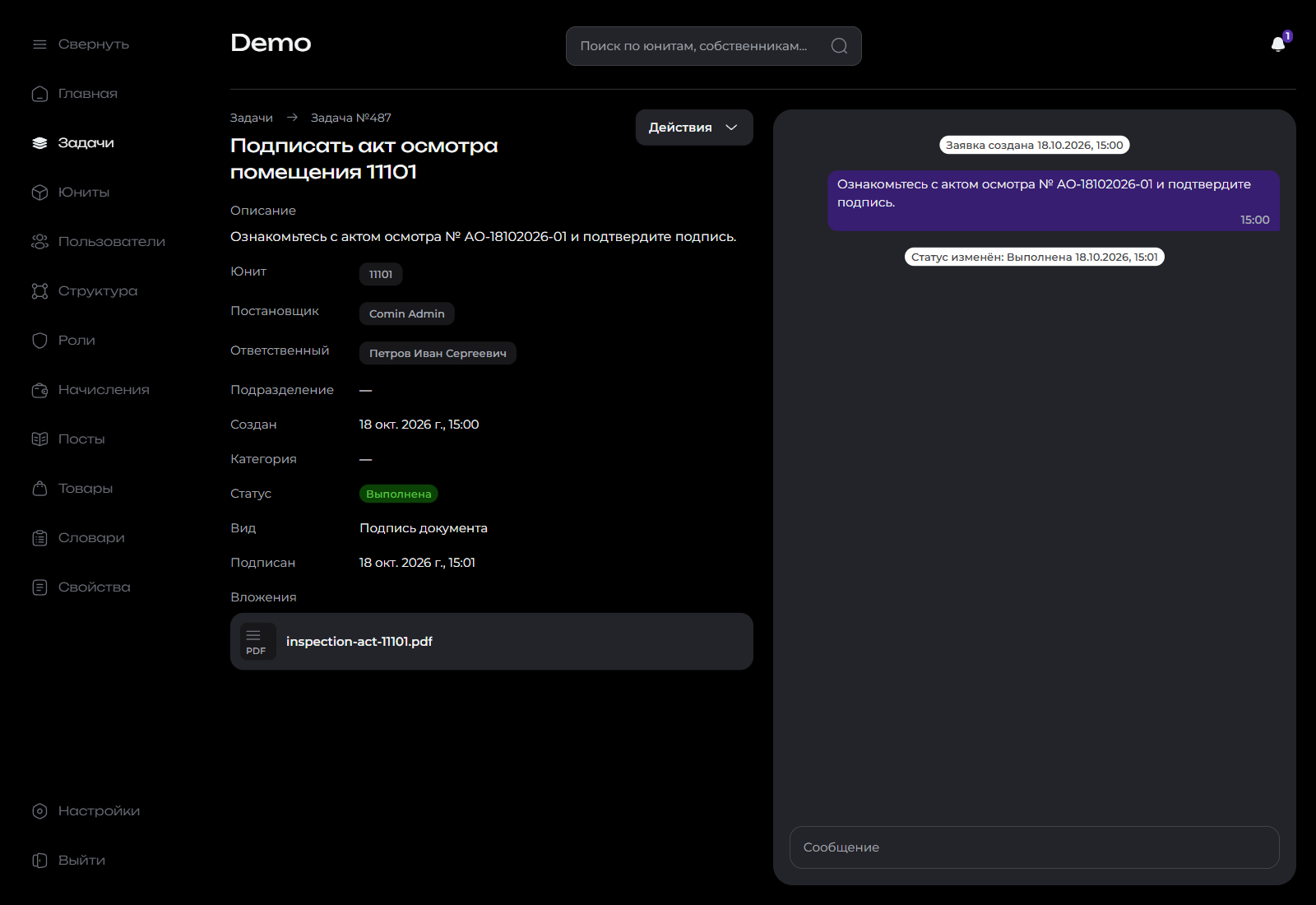Click the Посты book icon

click(39, 439)
